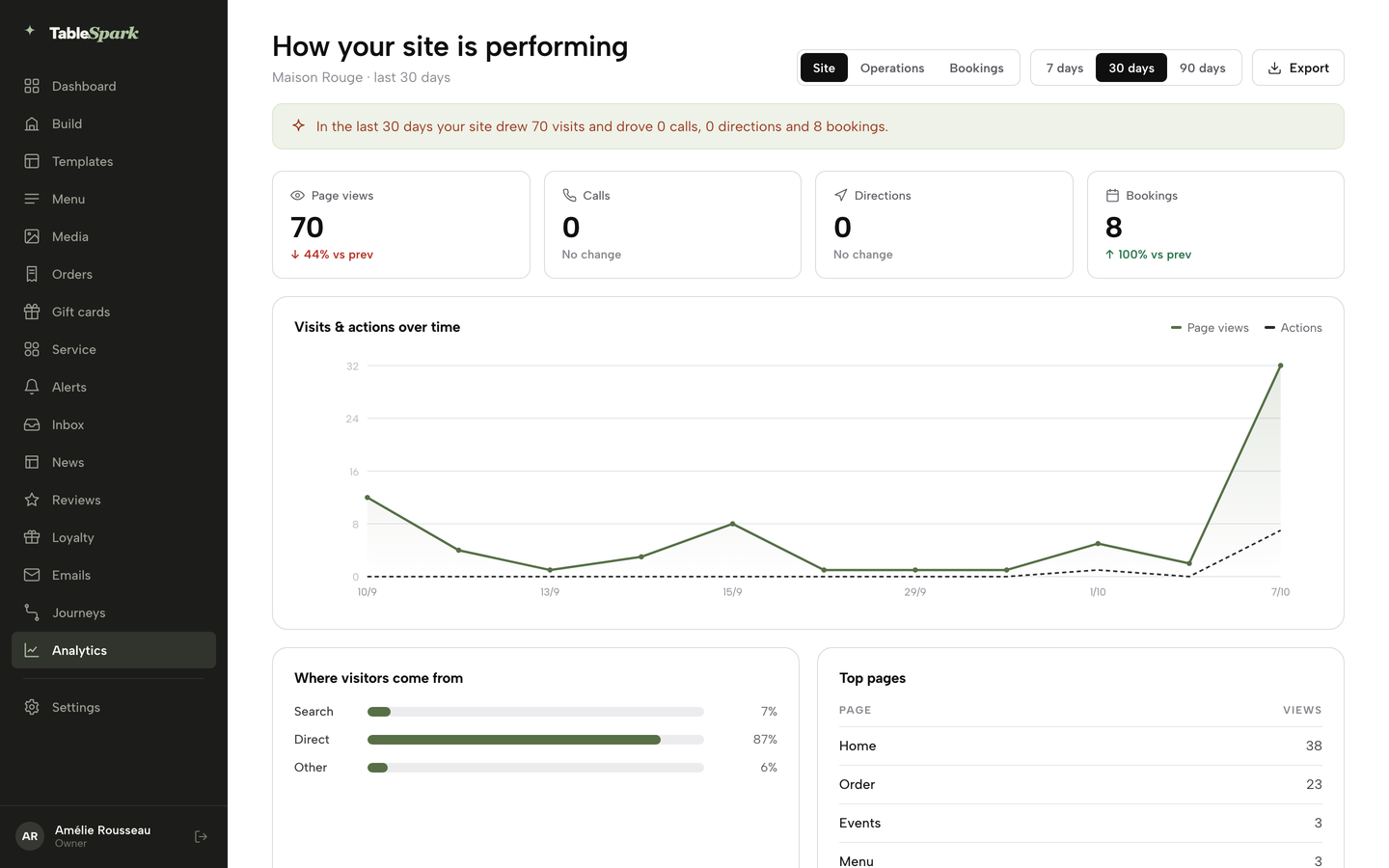Click the Orders receipt icon
Screen dimensions: 1389x868
(x=32, y=274)
